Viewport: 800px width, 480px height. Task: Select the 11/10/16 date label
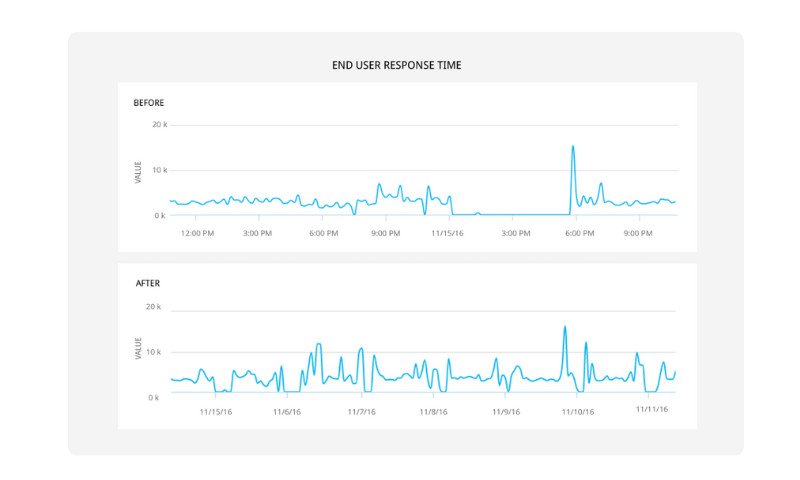577,411
